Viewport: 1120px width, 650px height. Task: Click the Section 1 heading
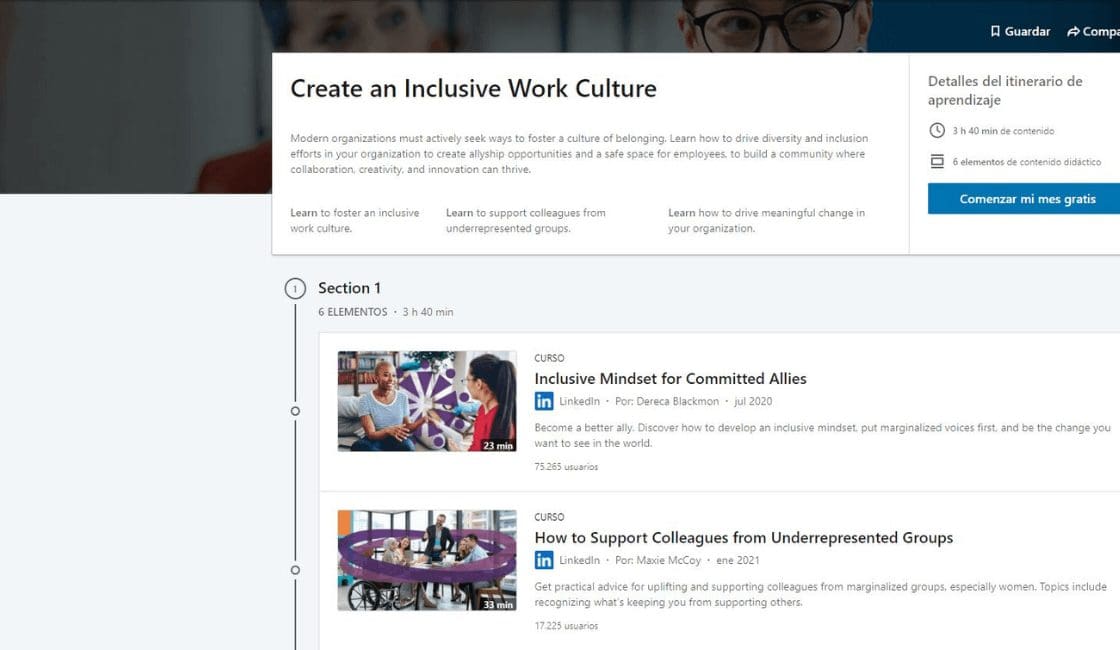pyautogui.click(x=350, y=288)
